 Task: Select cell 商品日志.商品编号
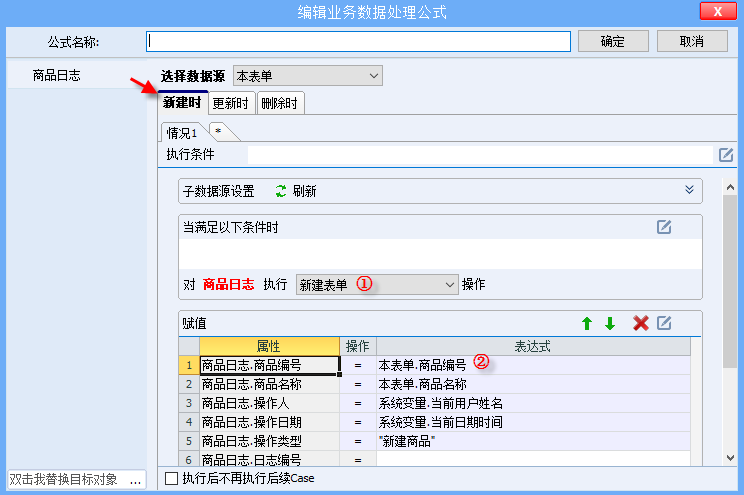269,365
